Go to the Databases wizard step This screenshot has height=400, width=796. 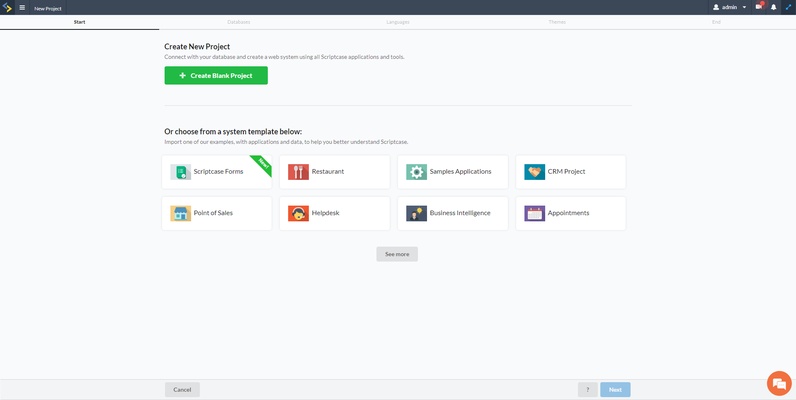point(239,22)
